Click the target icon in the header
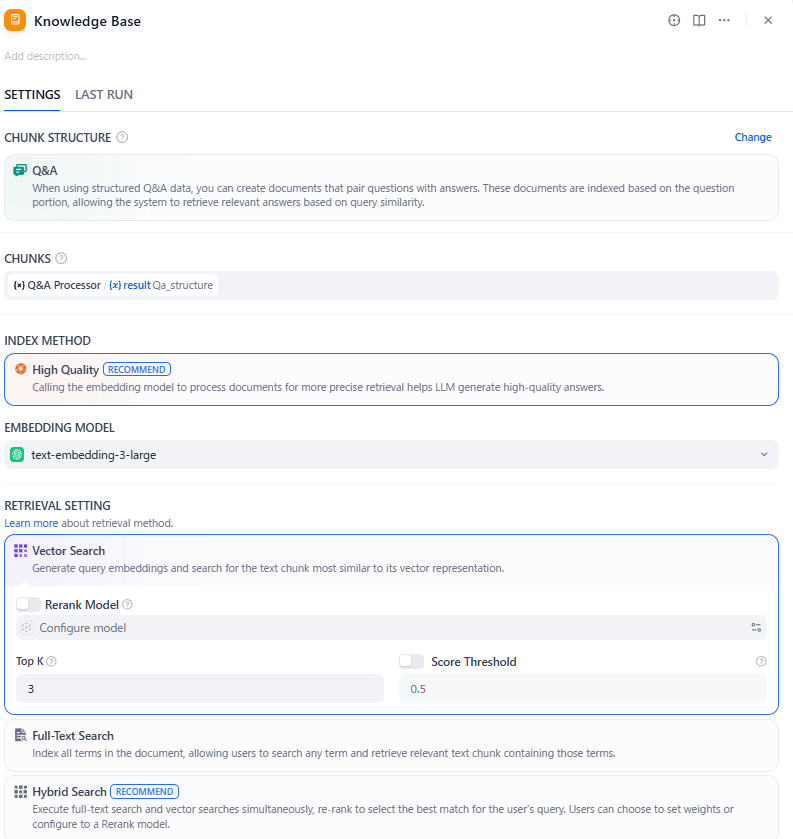The height and width of the screenshot is (839, 793). coord(674,20)
